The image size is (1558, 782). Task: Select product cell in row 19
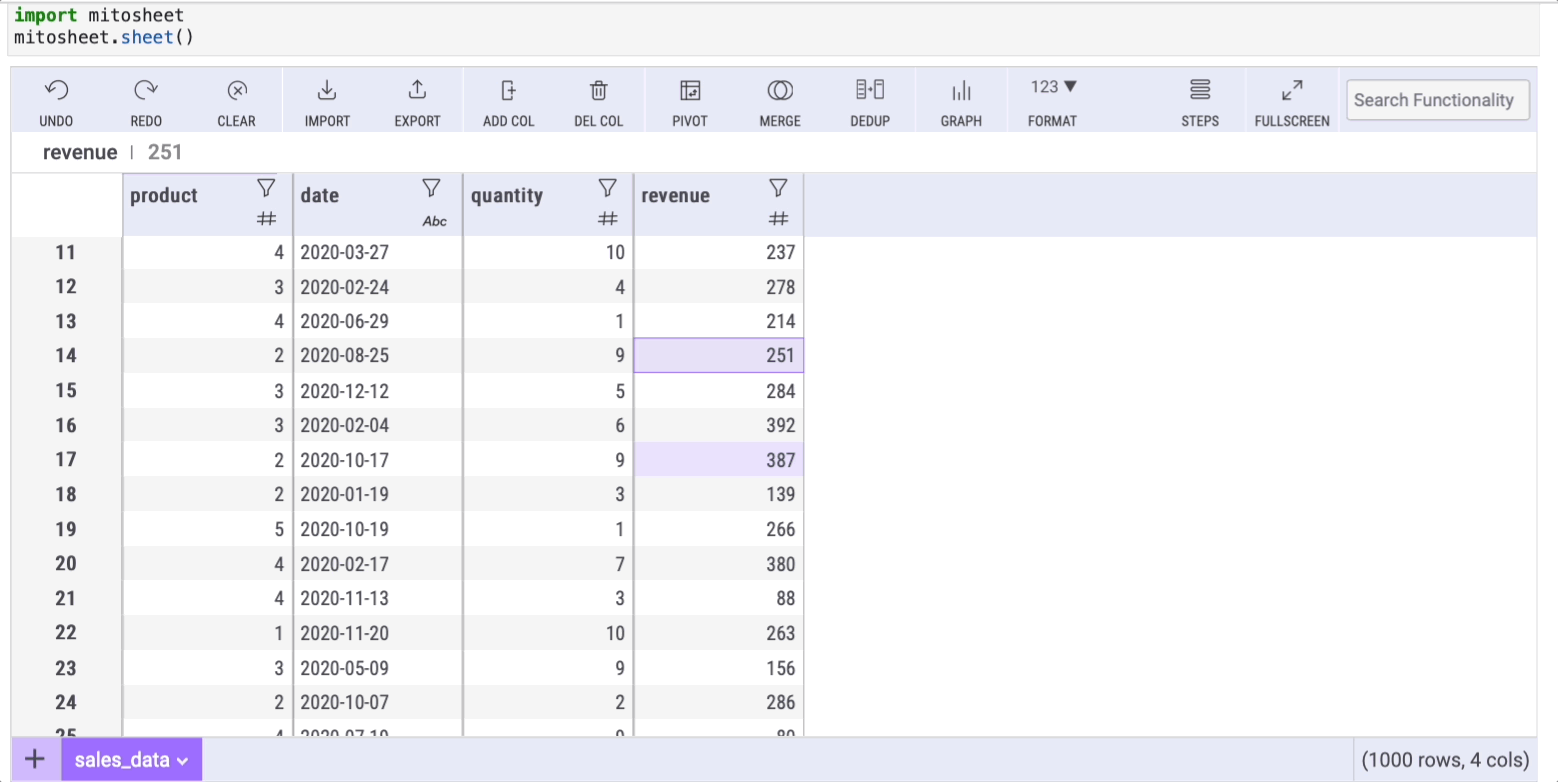point(208,529)
